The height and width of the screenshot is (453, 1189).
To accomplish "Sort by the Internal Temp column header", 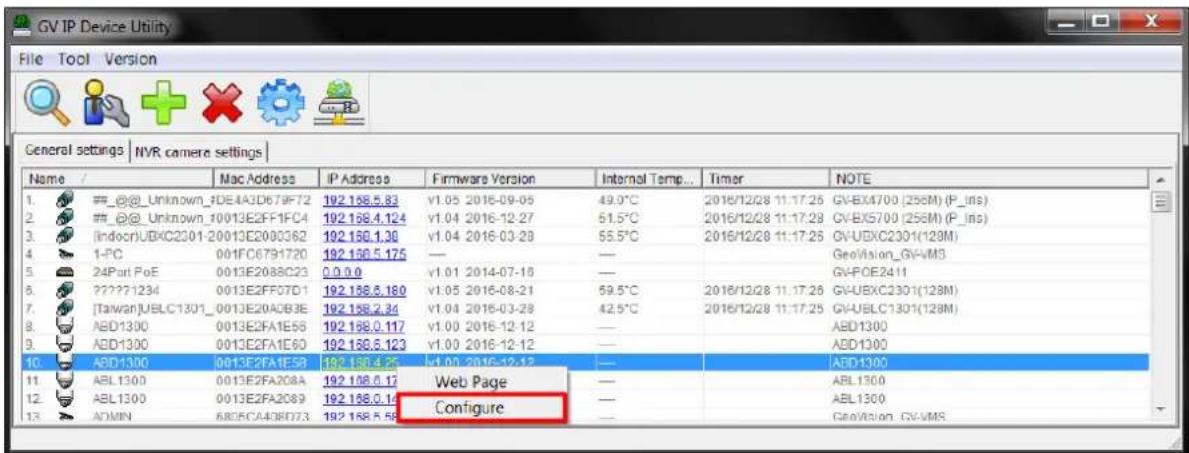I will 649,179.
